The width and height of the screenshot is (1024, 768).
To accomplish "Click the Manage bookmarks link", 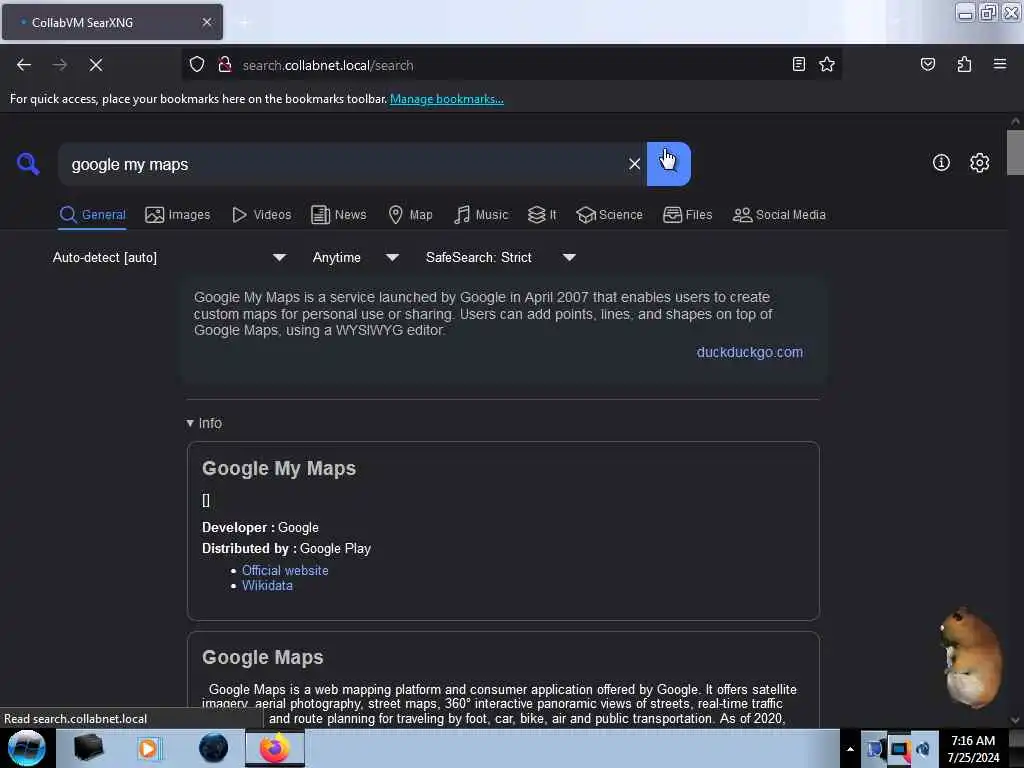I will click(447, 99).
